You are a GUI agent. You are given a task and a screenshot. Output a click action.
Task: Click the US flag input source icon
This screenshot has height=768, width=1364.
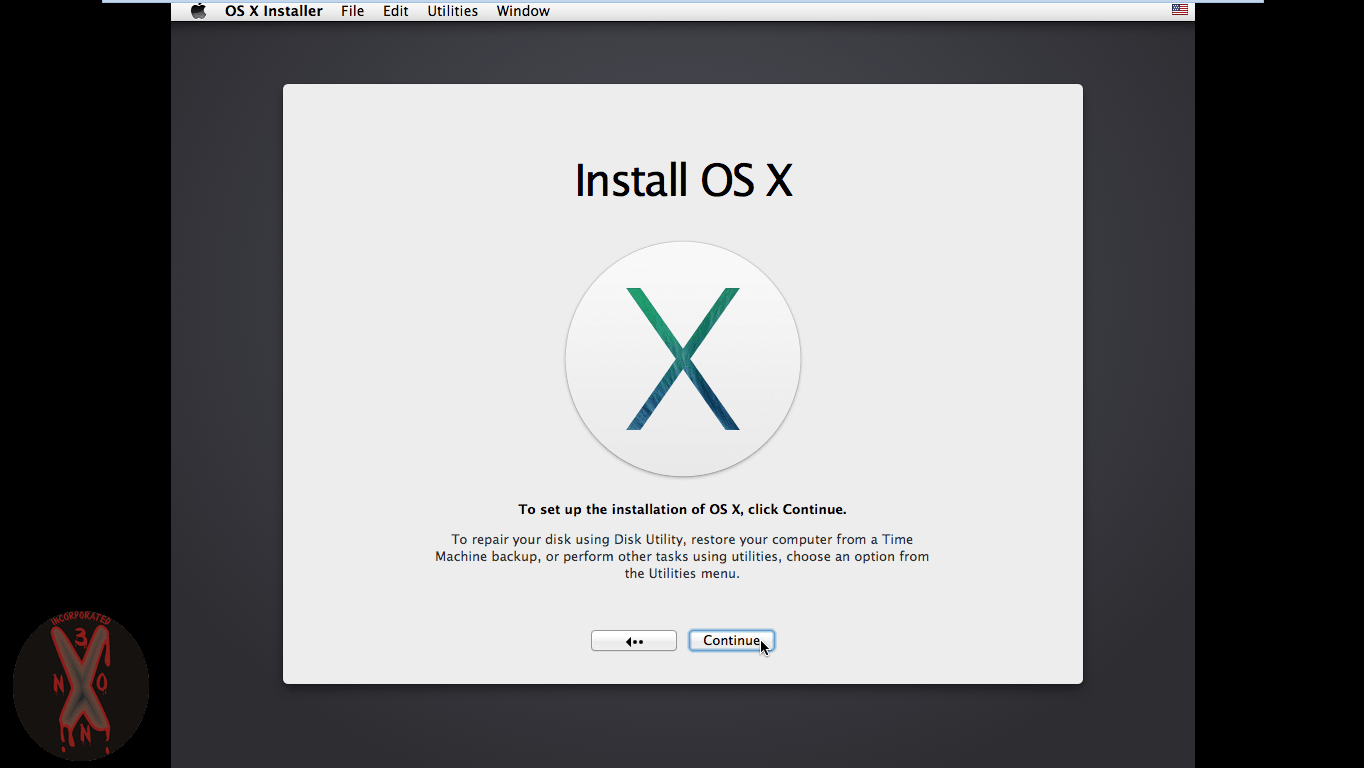[1180, 10]
